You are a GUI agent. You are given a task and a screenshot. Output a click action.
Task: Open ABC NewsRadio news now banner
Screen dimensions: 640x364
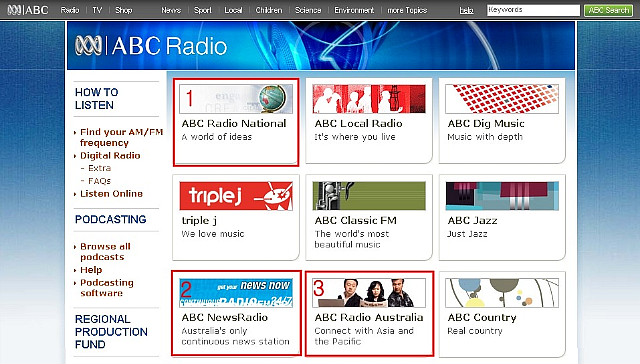click(236, 293)
